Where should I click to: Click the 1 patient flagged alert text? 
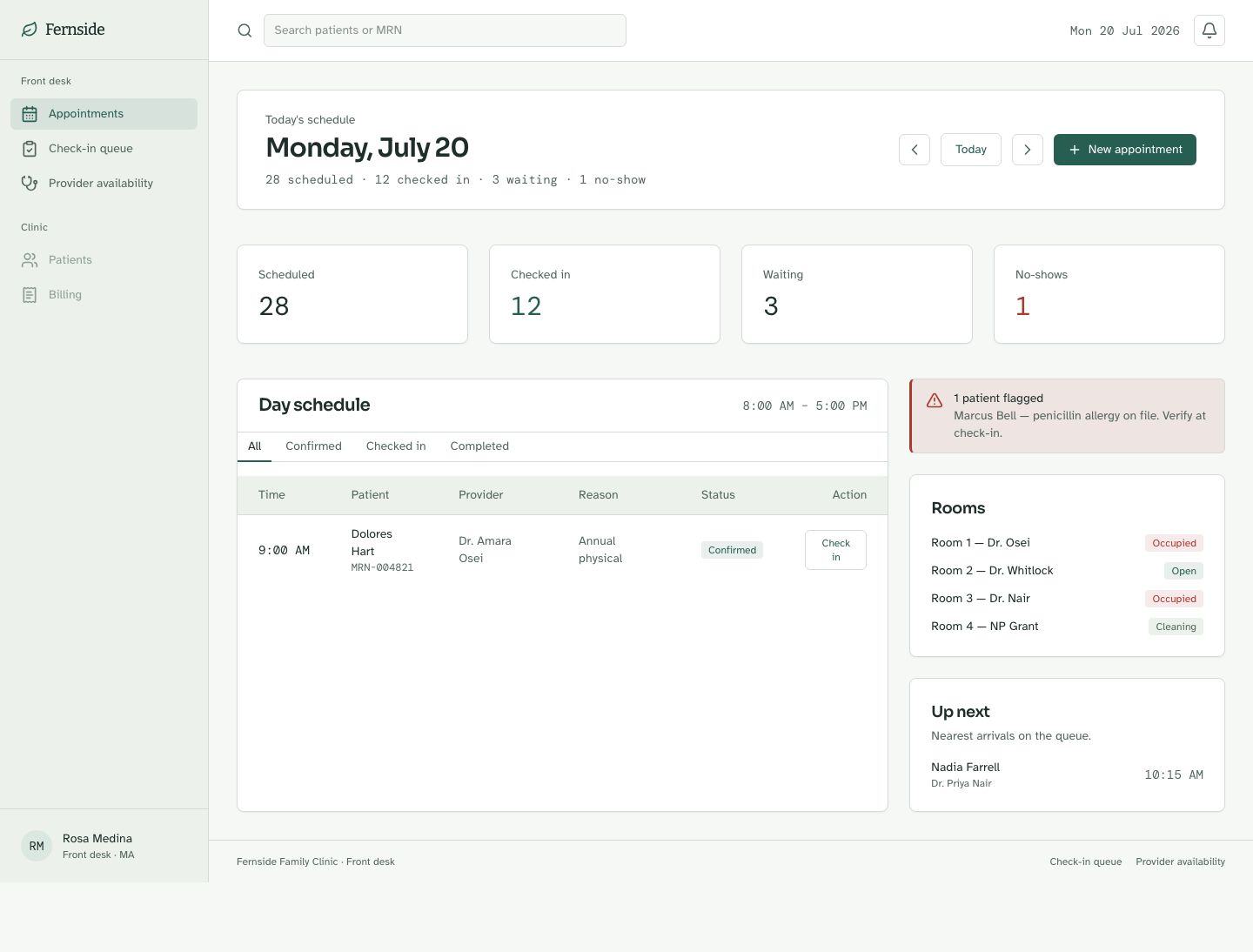click(x=998, y=399)
